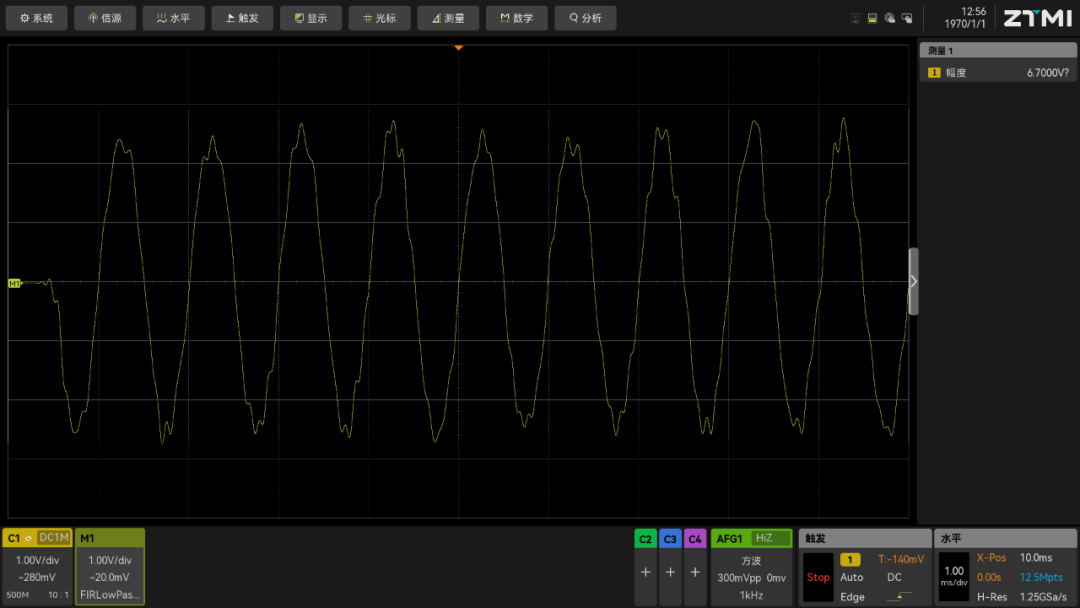Click C1 vertical scale 1.00V/div
The width and height of the screenshot is (1080, 608).
click(x=37, y=560)
